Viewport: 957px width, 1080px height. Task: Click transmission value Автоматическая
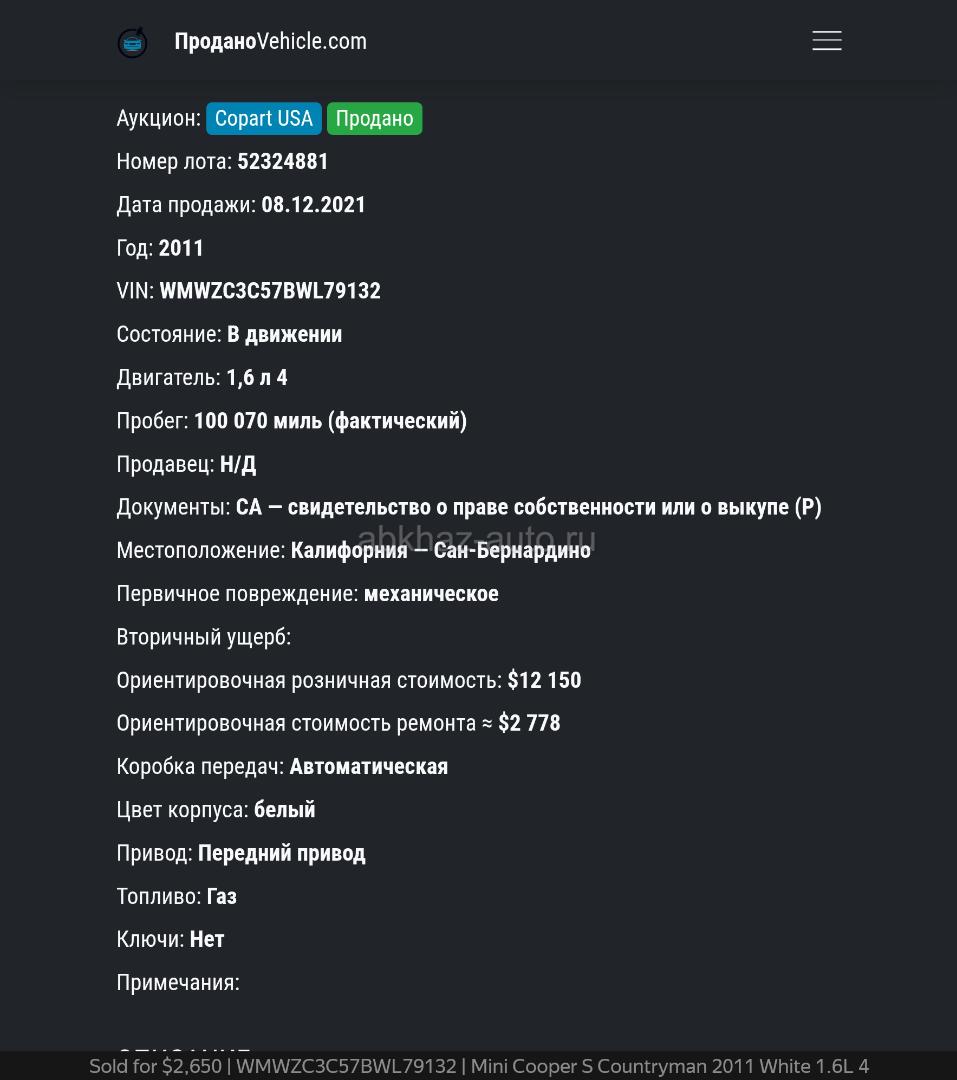(368, 767)
